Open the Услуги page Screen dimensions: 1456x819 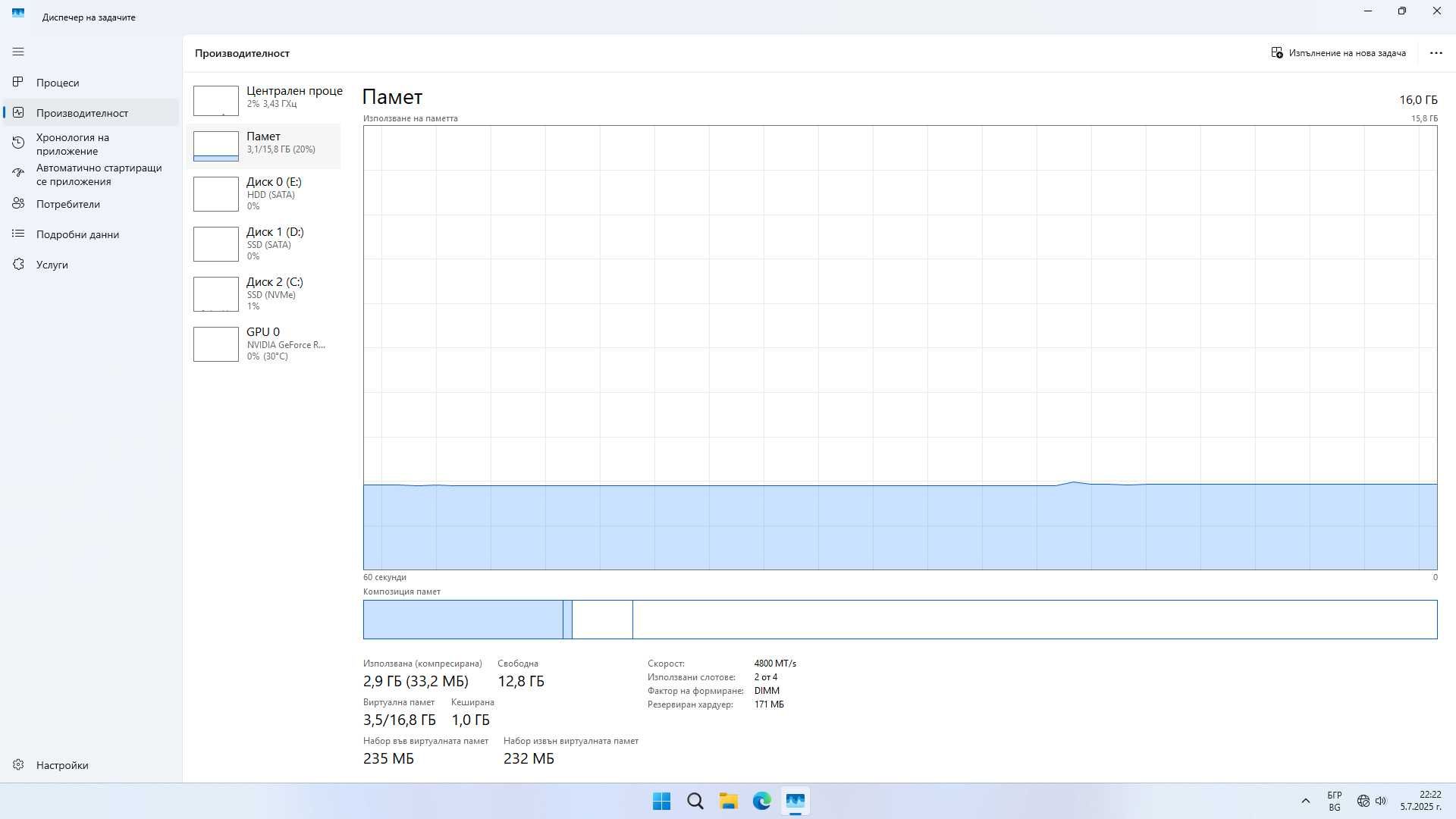point(91,264)
